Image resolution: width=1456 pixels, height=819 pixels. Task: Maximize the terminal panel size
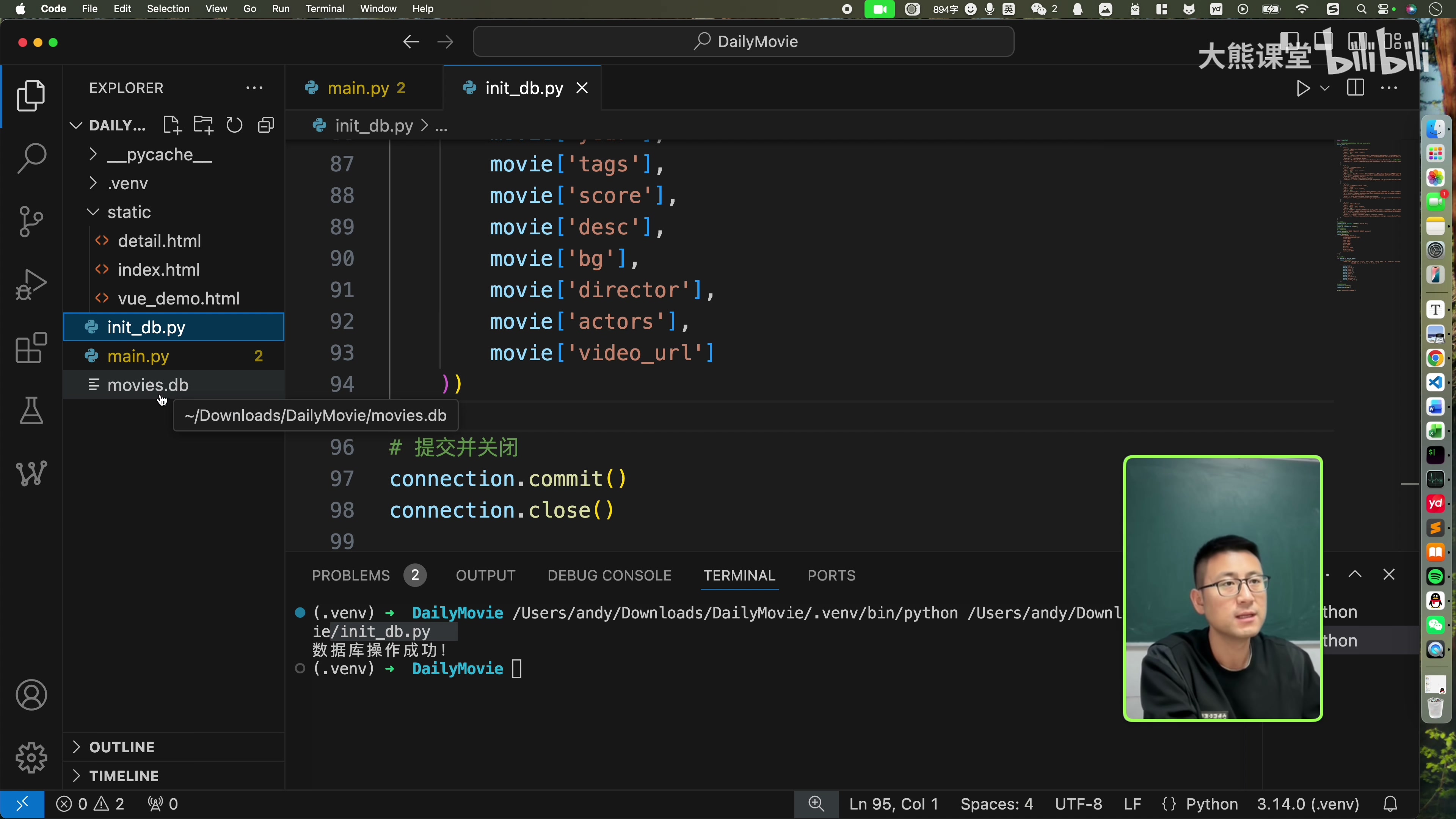pyautogui.click(x=1355, y=575)
